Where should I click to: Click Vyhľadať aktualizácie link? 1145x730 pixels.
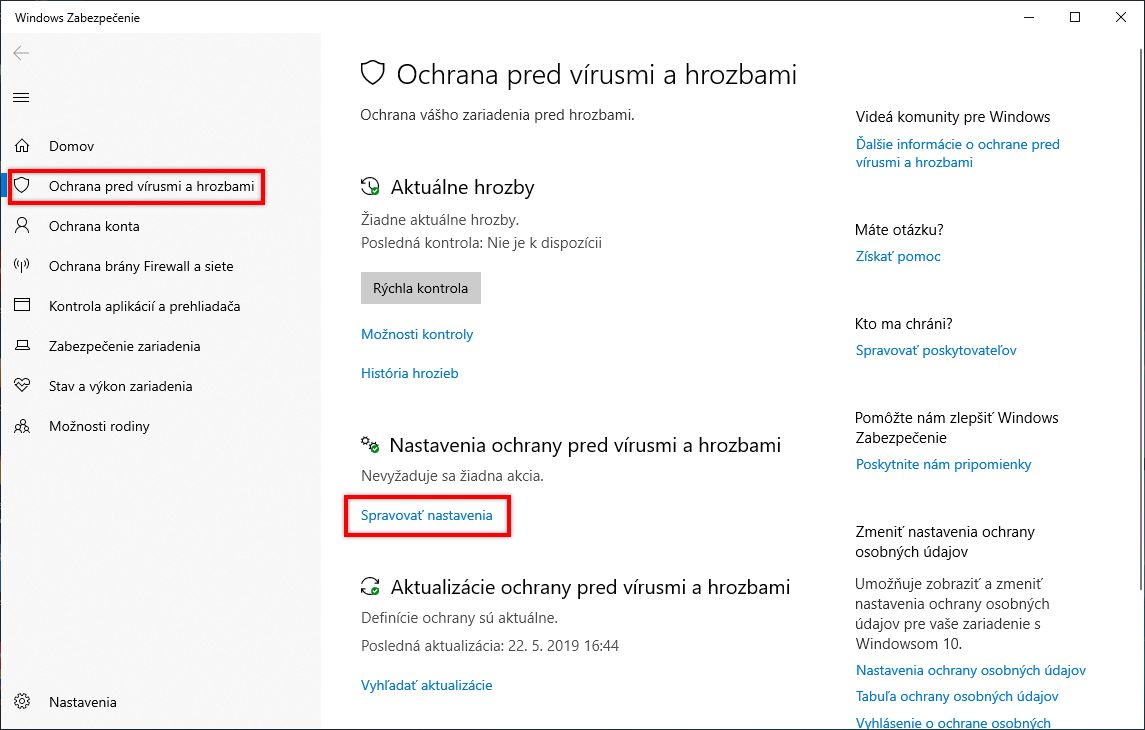click(426, 685)
